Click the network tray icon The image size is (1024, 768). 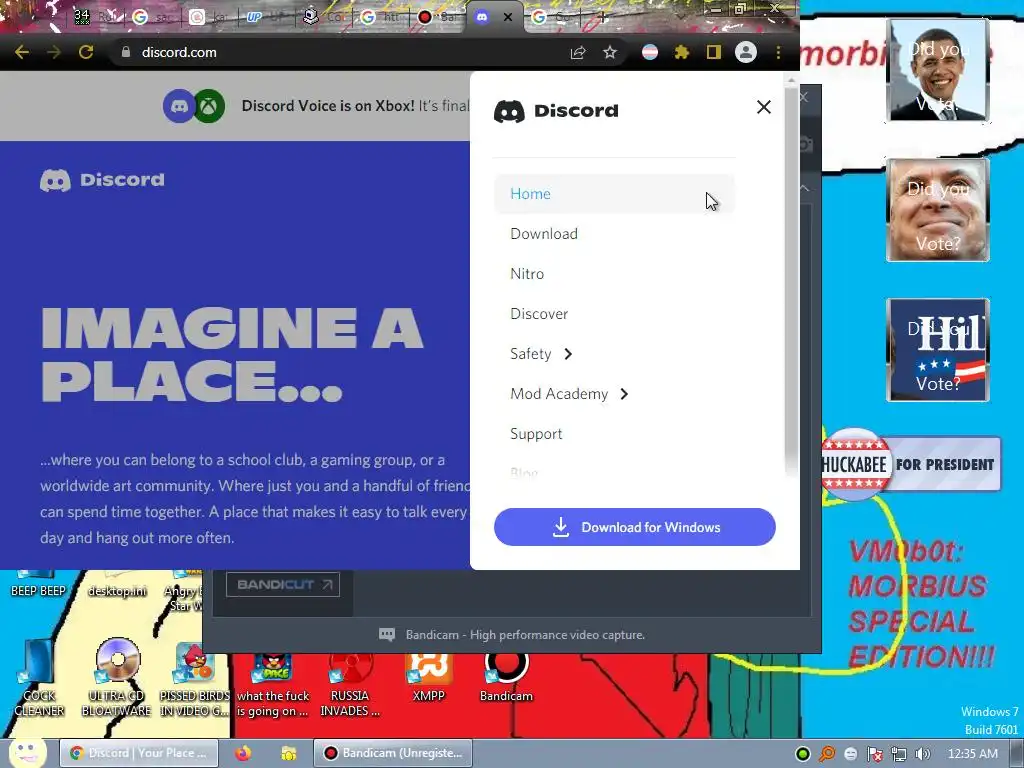pyautogui.click(x=899, y=754)
